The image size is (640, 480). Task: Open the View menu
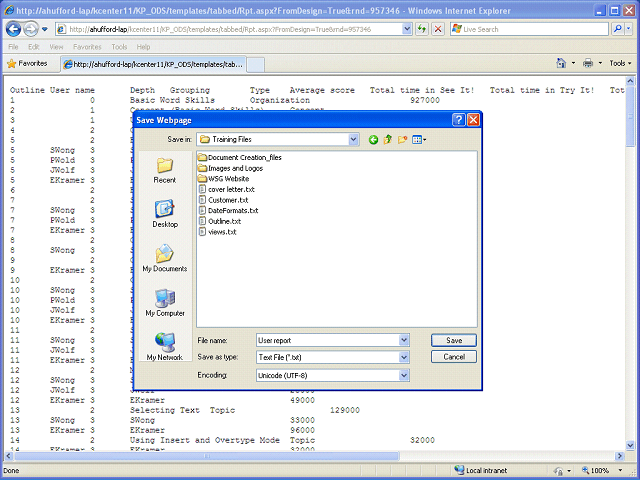(56, 47)
